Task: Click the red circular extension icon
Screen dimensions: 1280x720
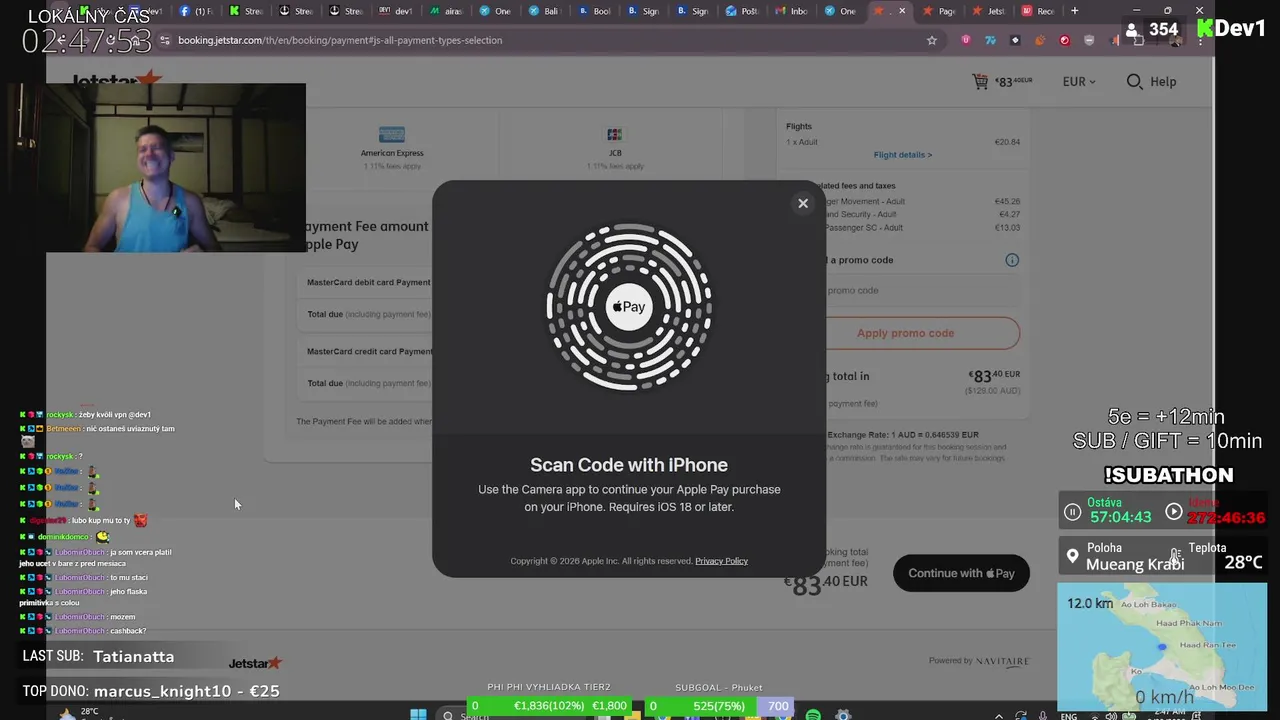Action: coord(1064,40)
